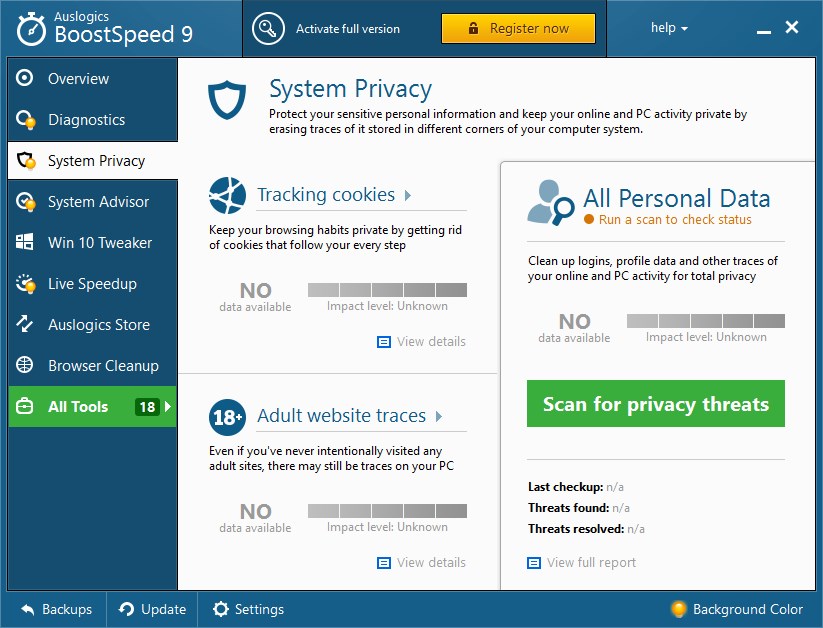Screen dimensions: 823x628
Task: Expand Adult website traces arrow
Action: [x=439, y=416]
